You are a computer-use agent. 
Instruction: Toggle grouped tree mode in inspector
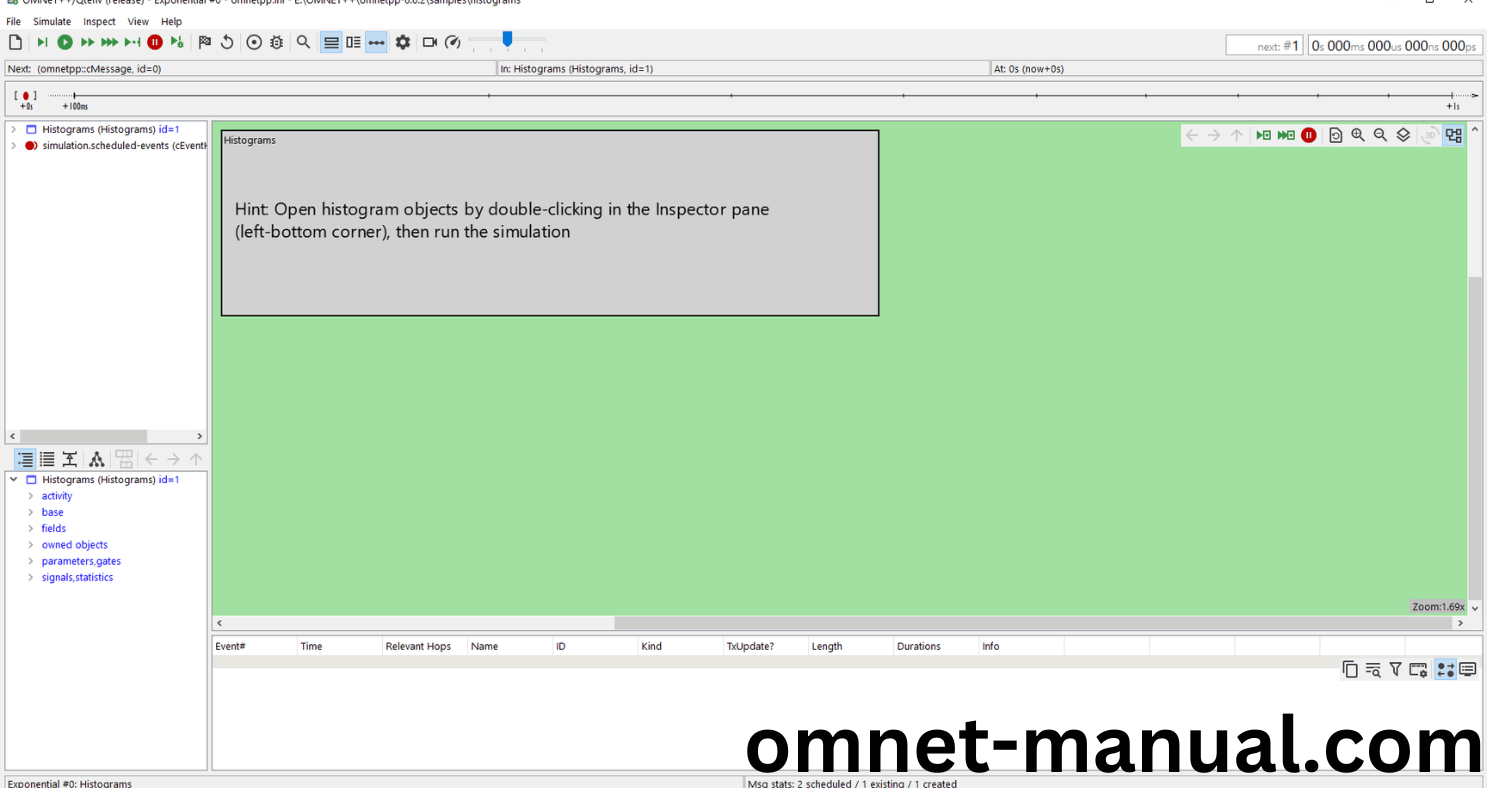(25, 459)
